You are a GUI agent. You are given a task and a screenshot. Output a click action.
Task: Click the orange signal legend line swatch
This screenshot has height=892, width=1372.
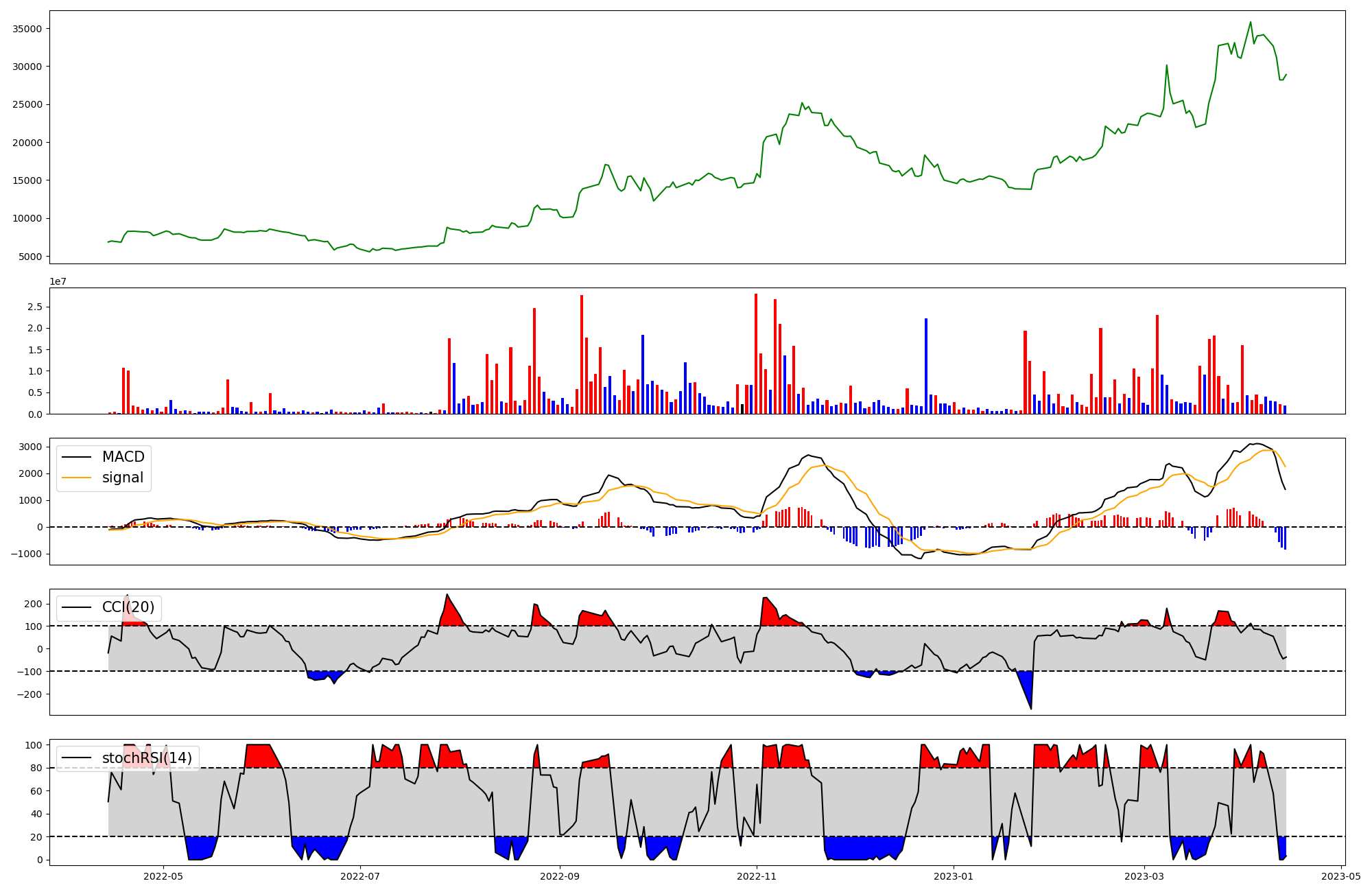tap(76, 478)
